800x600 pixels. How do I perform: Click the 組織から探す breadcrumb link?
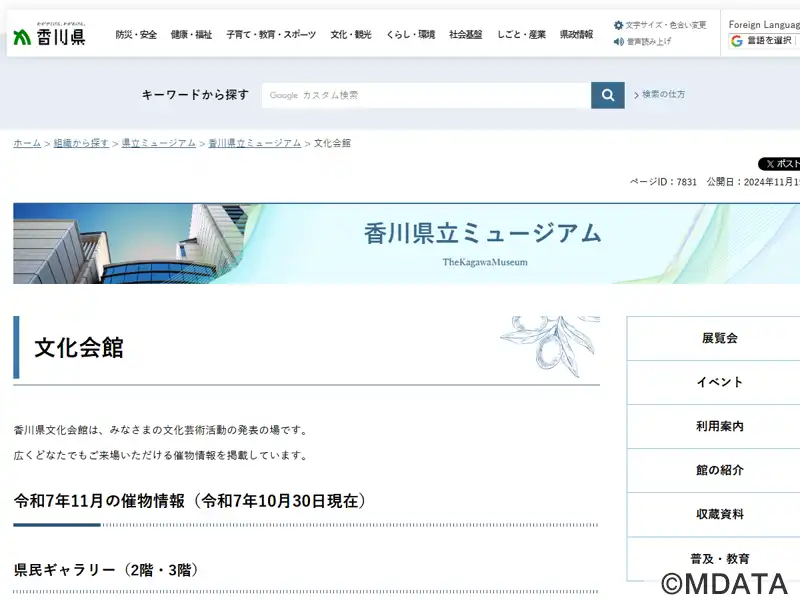pos(81,143)
